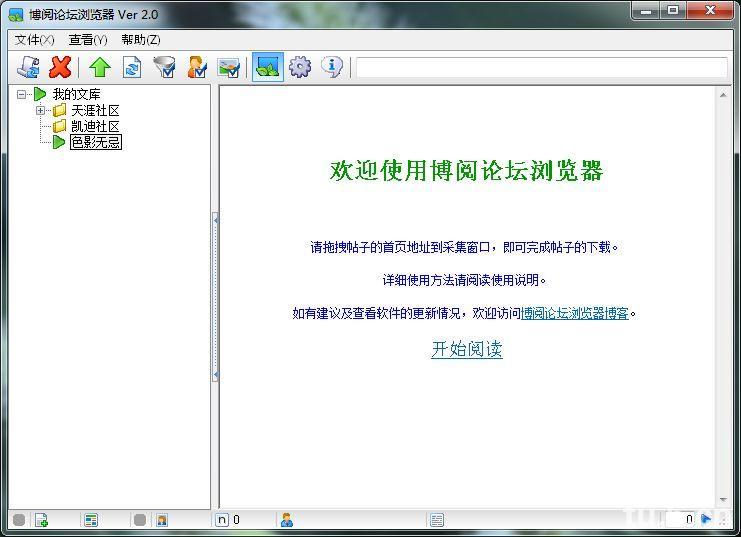Click the info speech bubble icon
741x537 pixels.
coord(332,67)
